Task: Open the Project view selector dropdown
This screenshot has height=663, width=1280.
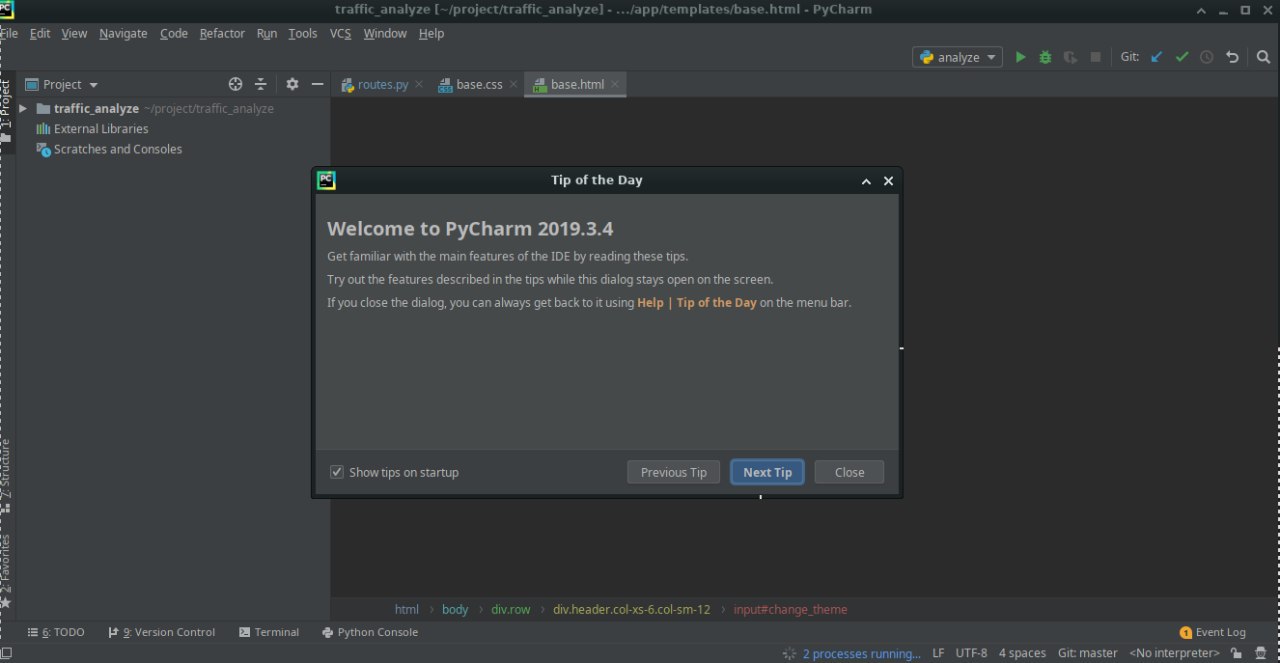Action: click(62, 85)
